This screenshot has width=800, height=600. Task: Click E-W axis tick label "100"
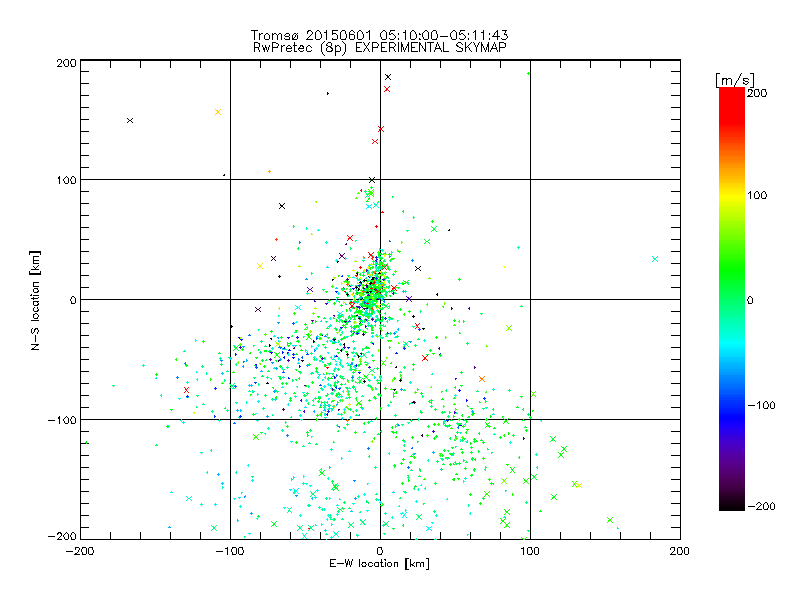pos(530,551)
